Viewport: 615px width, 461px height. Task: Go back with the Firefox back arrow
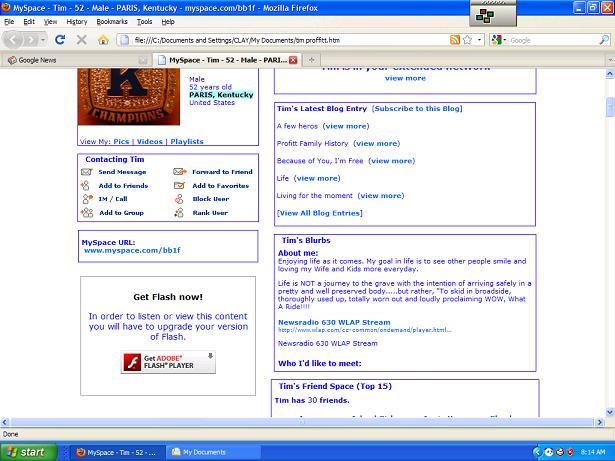pos(13,40)
